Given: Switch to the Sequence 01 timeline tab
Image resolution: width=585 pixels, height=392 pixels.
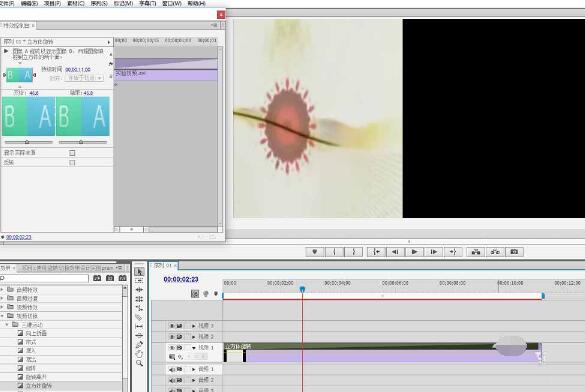Looking at the screenshot, I should tap(163, 266).
